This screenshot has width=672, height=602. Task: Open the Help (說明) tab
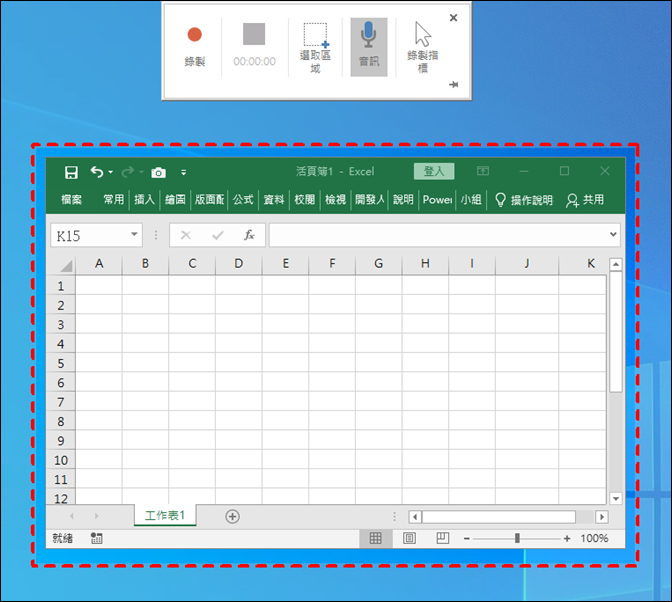tap(403, 199)
